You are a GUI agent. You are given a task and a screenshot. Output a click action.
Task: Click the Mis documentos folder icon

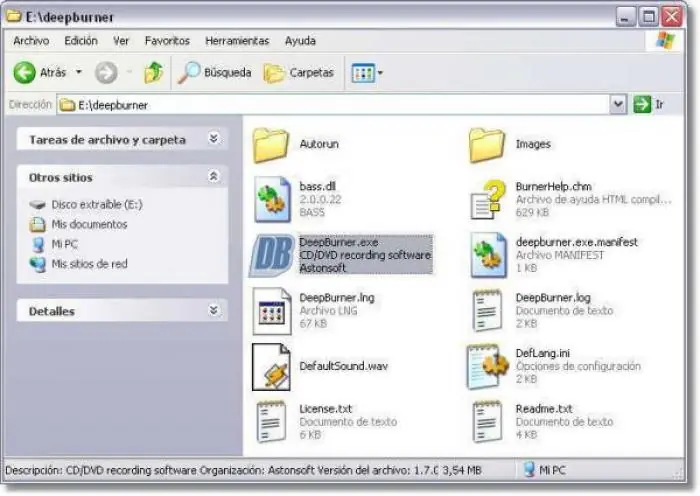pyautogui.click(x=38, y=224)
